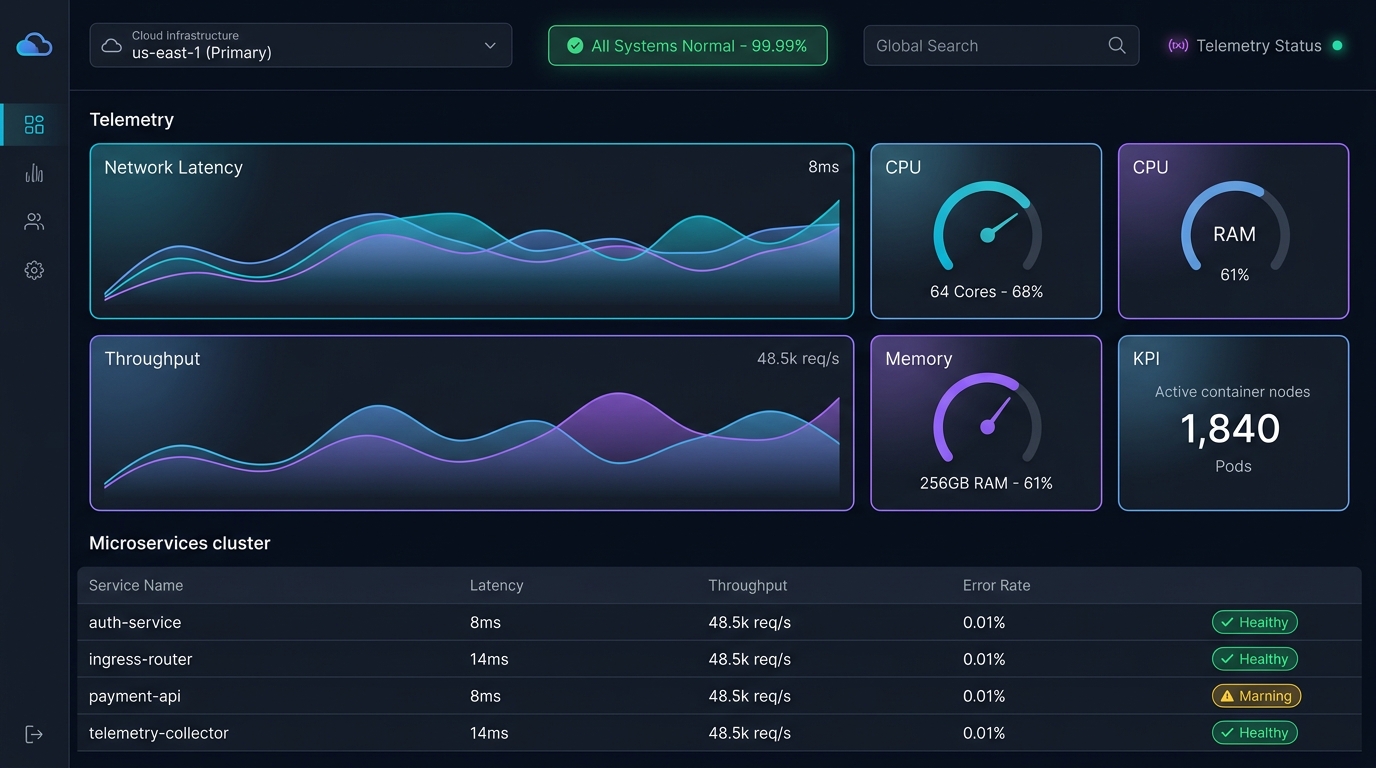
Task: Select the Throughput chart card
Action: pyautogui.click(x=472, y=423)
